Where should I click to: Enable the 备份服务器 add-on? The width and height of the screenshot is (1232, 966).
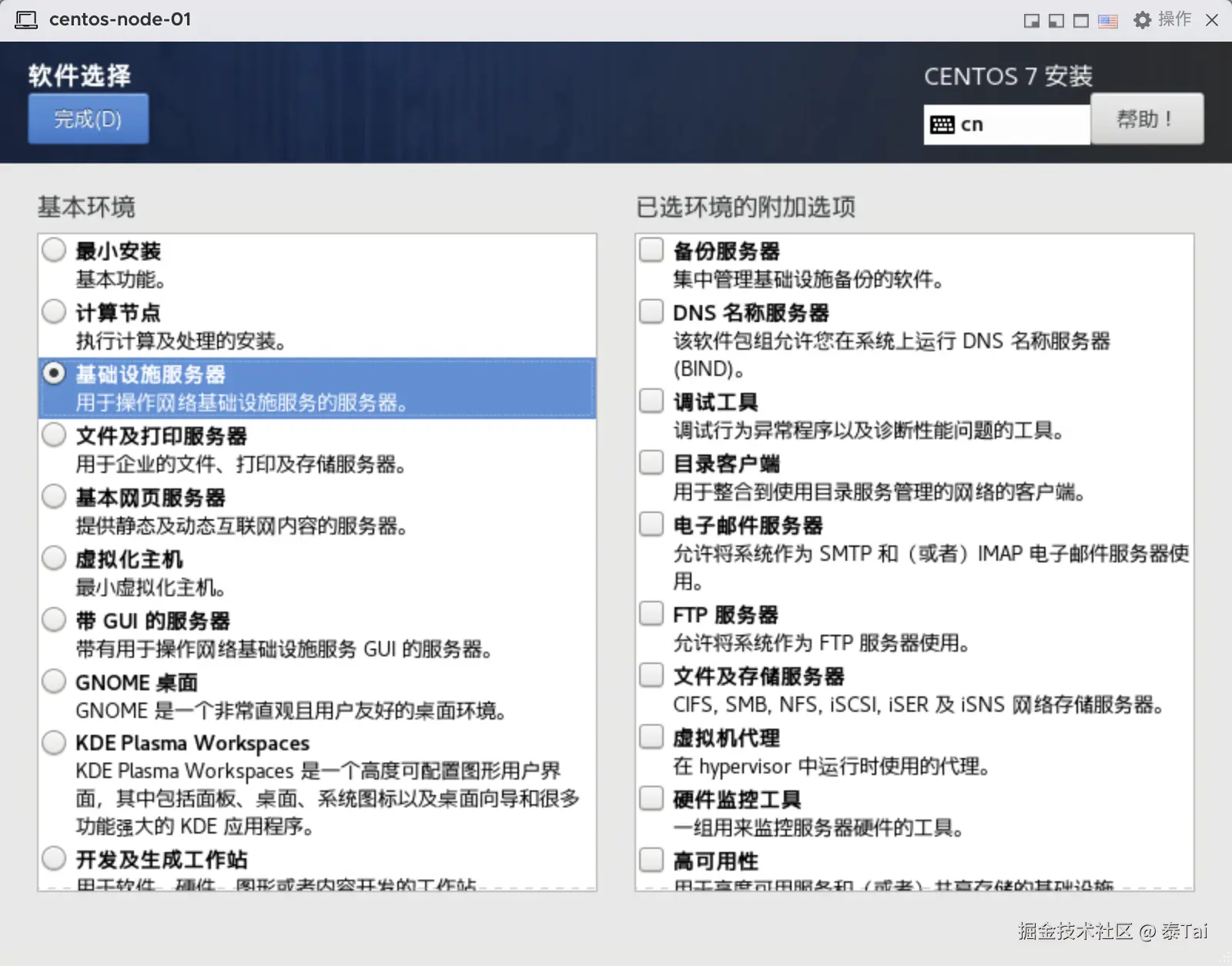(x=651, y=250)
